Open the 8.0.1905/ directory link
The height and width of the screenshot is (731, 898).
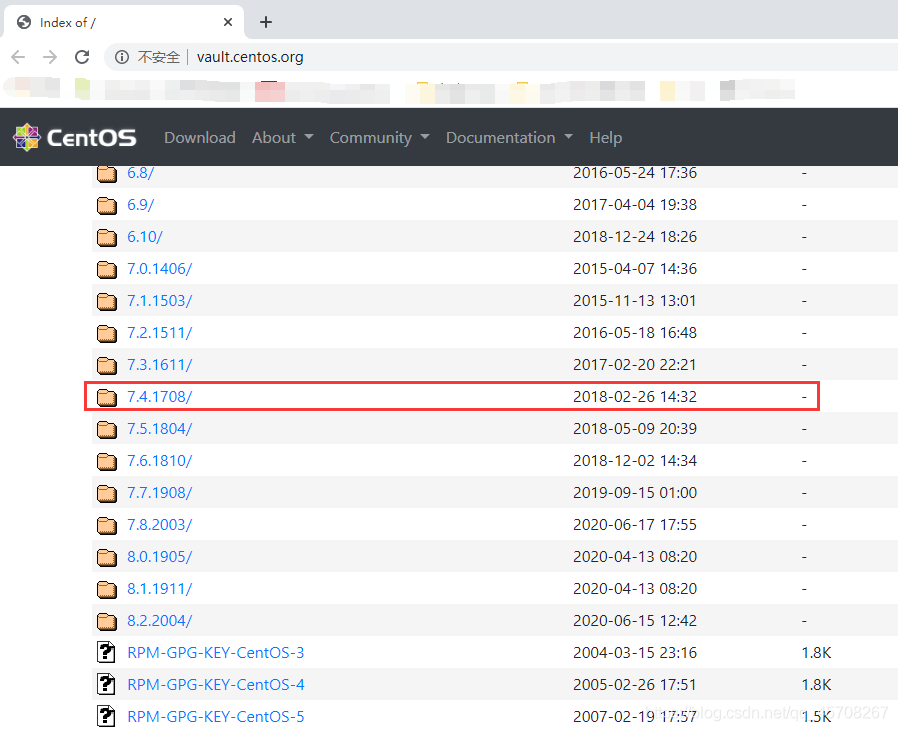[x=160, y=557]
